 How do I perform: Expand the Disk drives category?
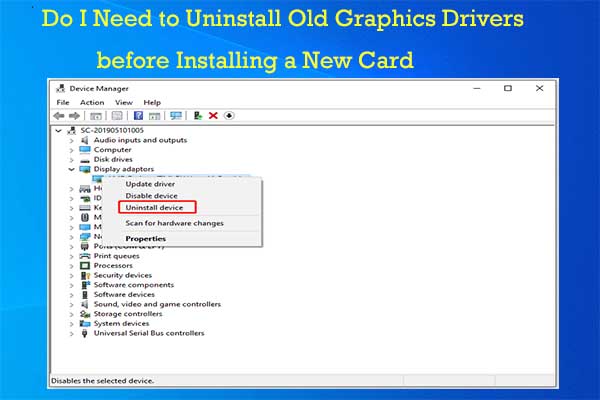(72, 159)
